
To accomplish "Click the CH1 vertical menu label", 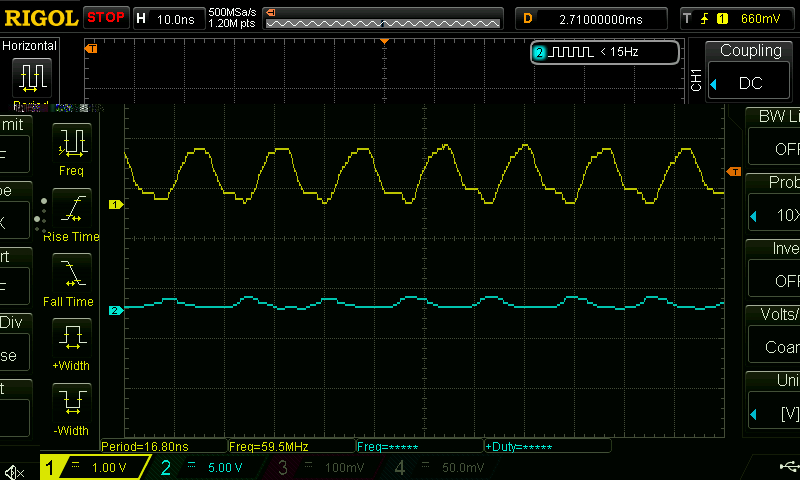I will pyautogui.click(x=696, y=81).
